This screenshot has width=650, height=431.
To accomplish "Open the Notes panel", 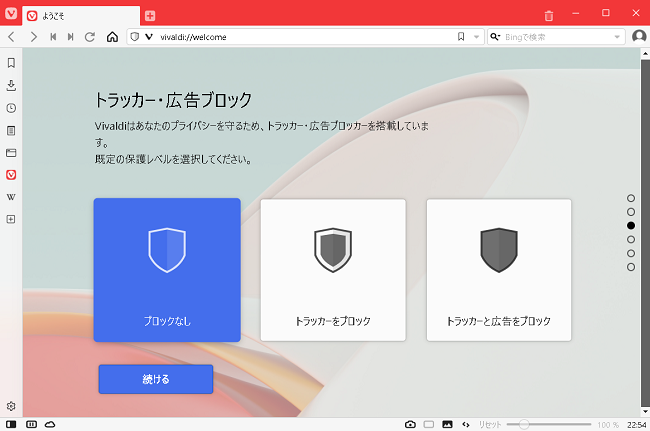I will [11, 131].
